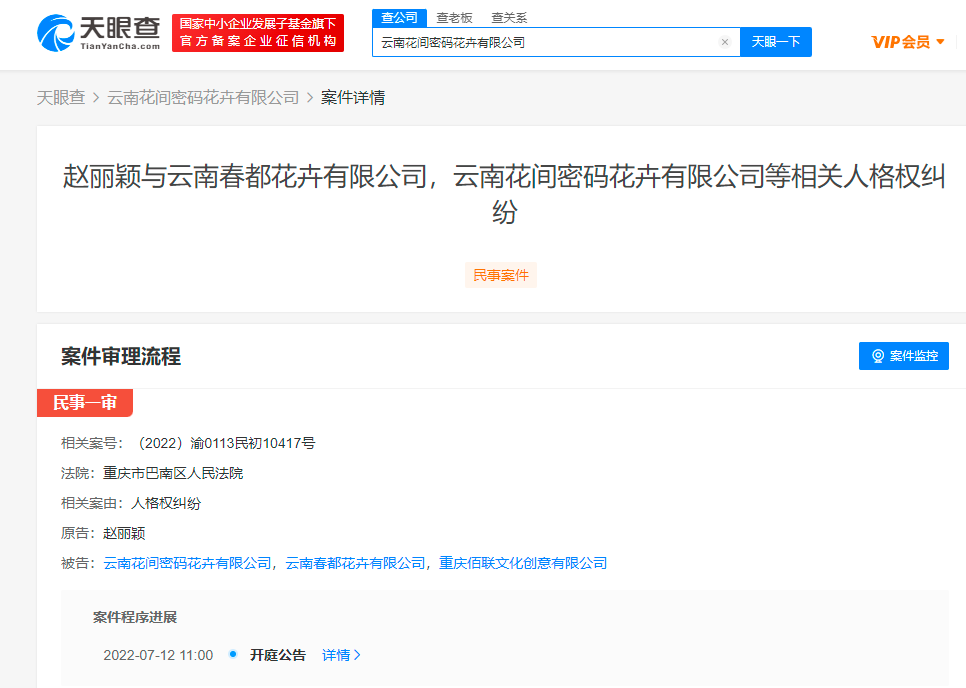
Task: Select case cause text 人格权纠纷
Action: [166, 503]
